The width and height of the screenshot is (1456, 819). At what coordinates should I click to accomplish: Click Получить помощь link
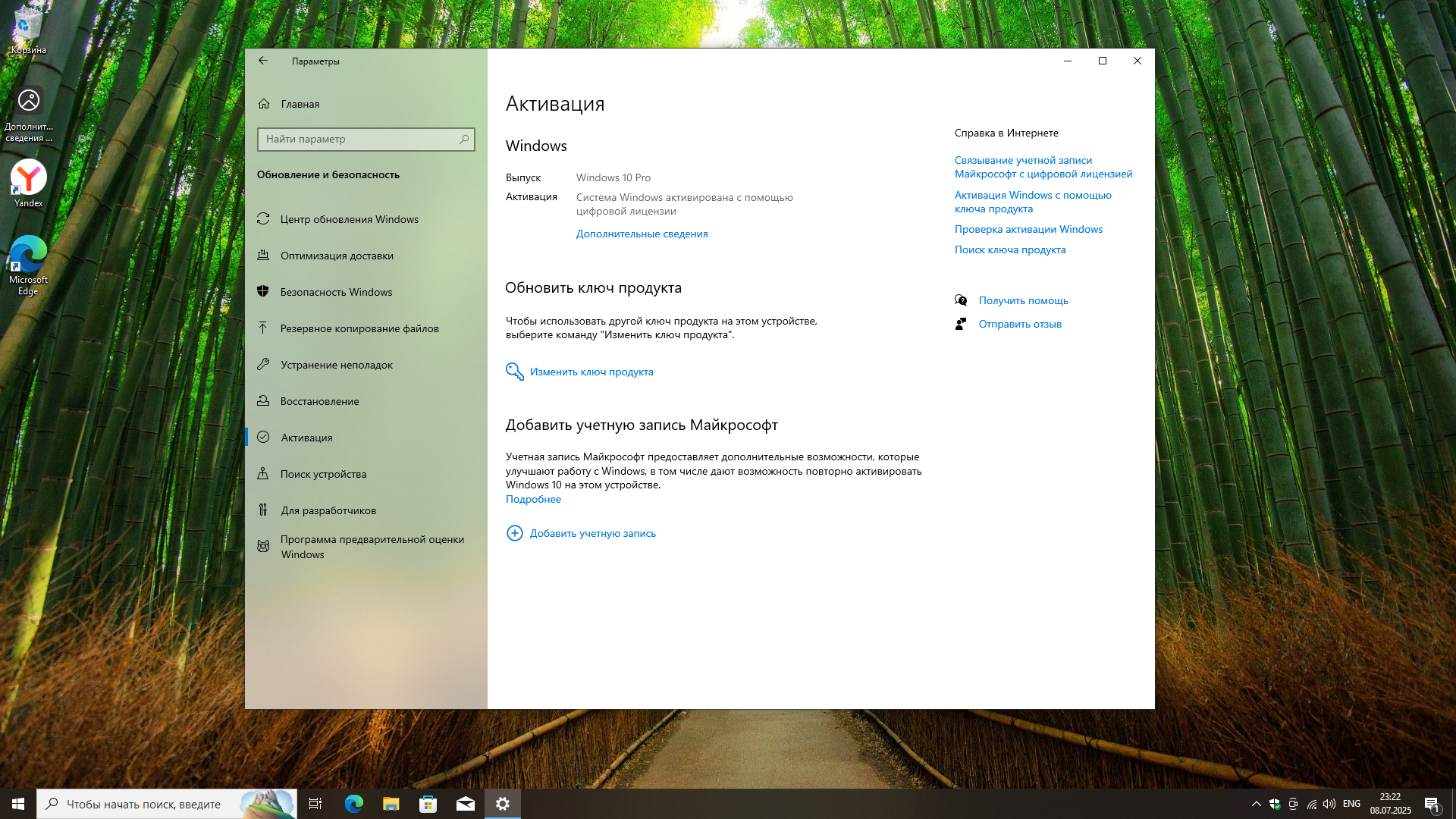(x=1023, y=300)
